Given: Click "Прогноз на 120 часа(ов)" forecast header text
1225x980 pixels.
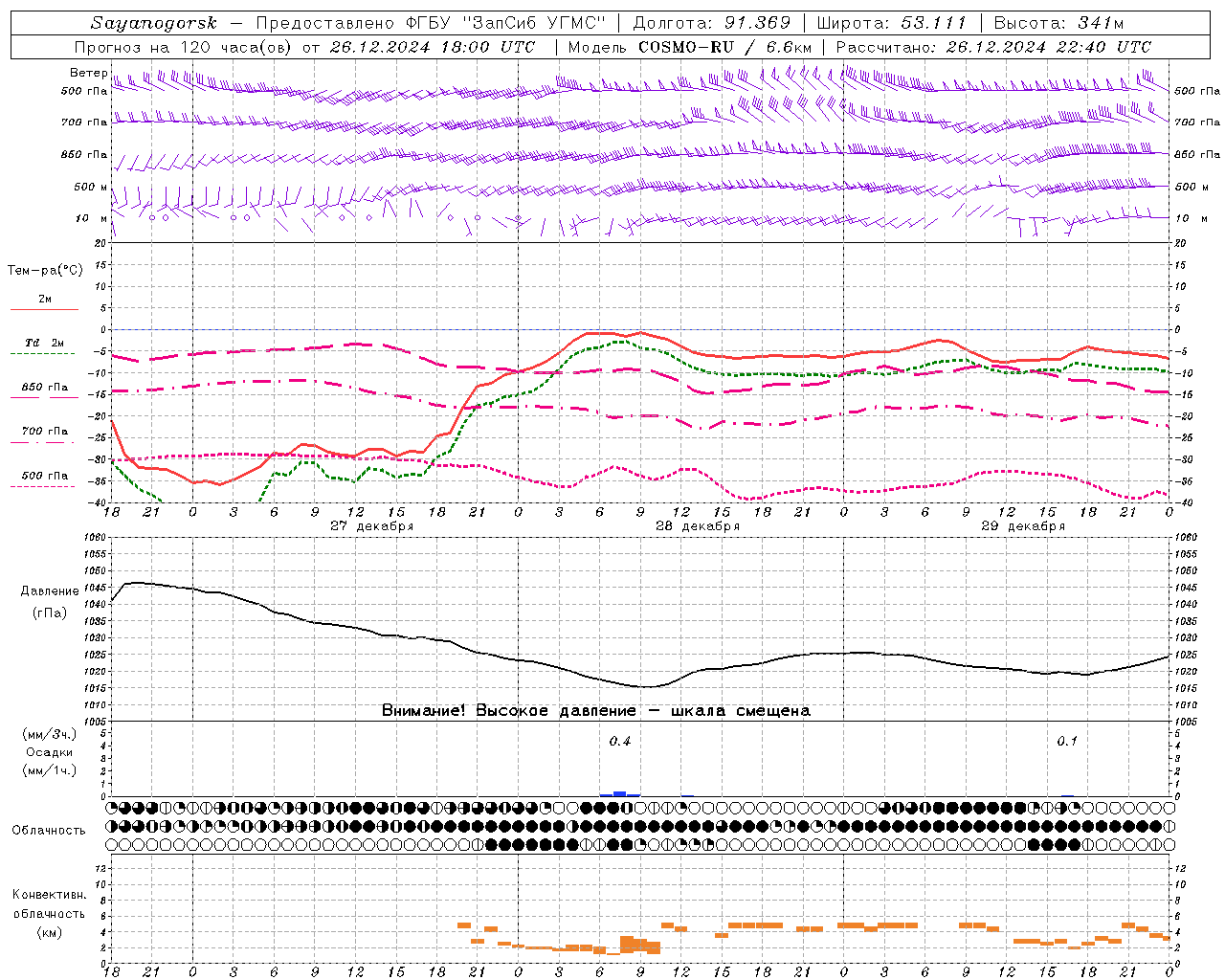Looking at the screenshot, I should coord(184,47).
